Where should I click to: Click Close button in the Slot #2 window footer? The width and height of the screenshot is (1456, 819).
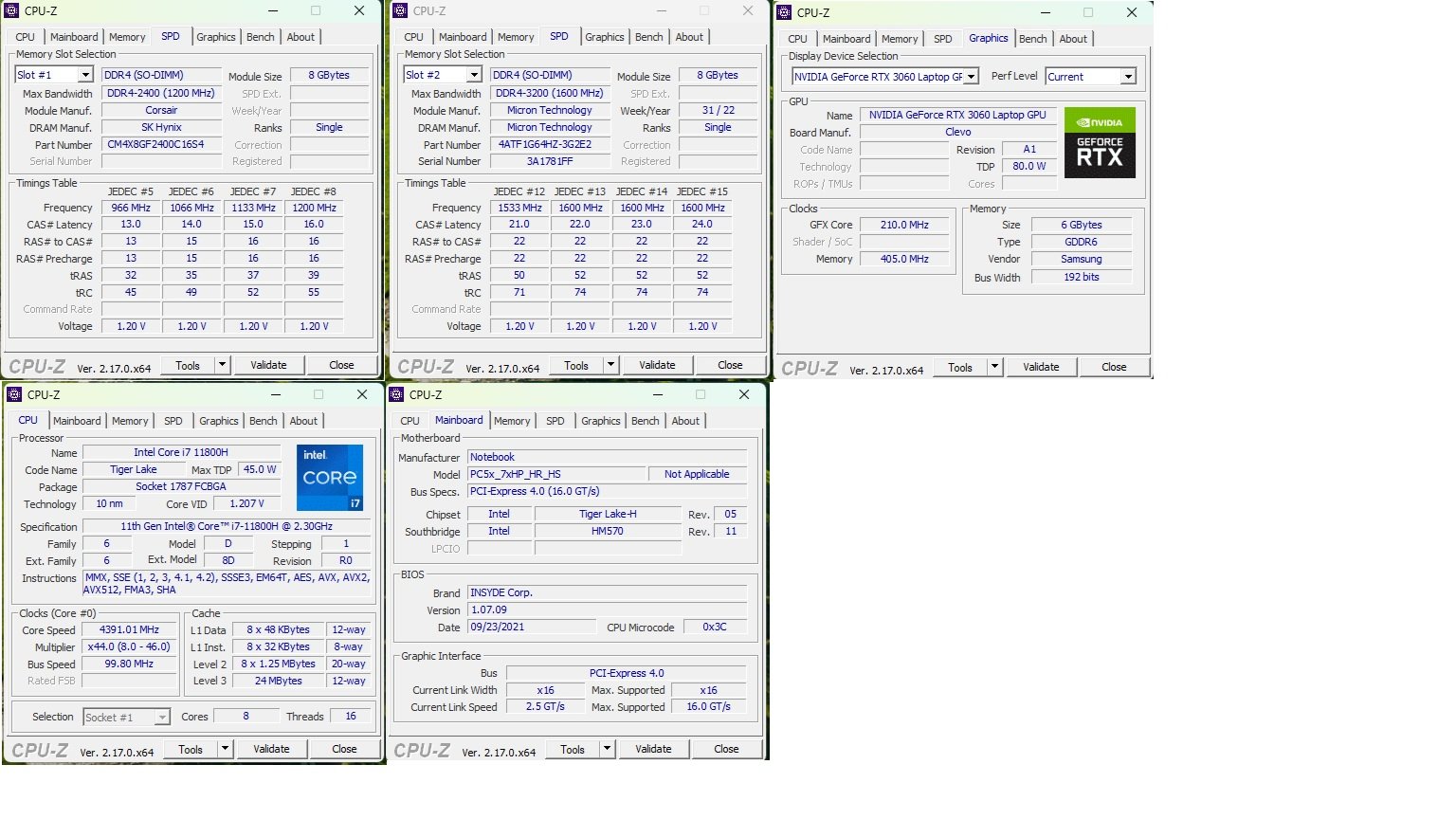[x=730, y=365]
